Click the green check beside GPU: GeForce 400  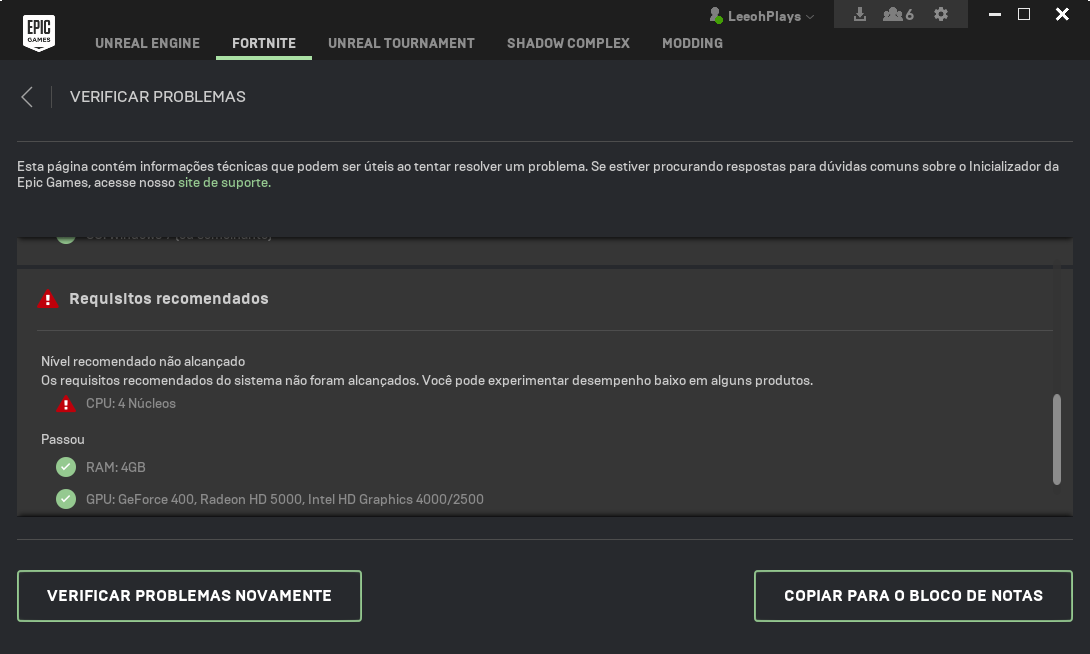tap(66, 499)
